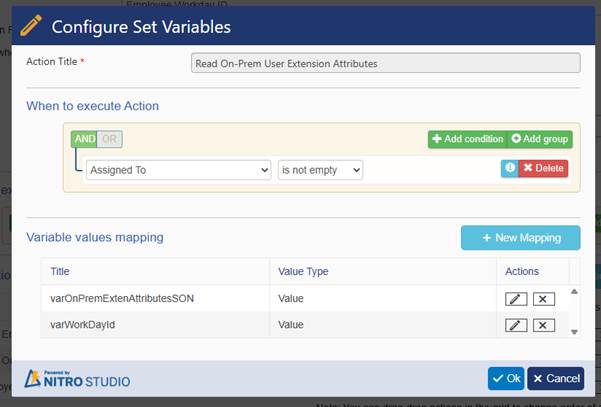601x407 pixels.
Task: Create a New Mapping
Action: (x=520, y=237)
